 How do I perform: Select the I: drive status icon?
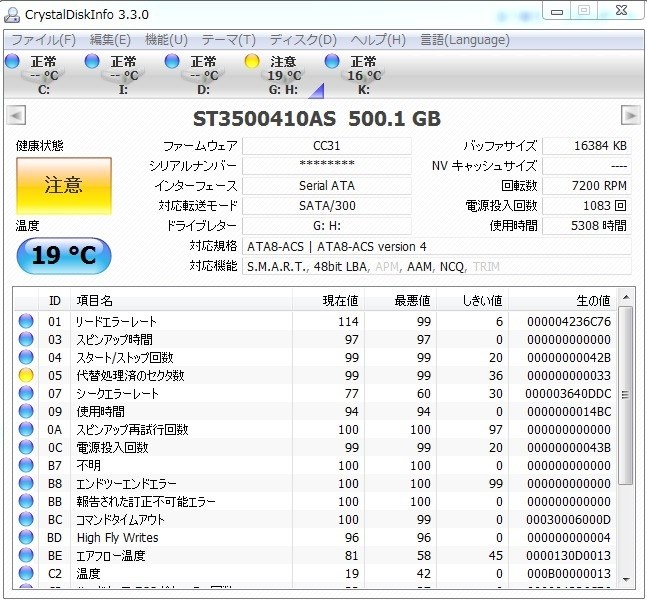(92, 61)
